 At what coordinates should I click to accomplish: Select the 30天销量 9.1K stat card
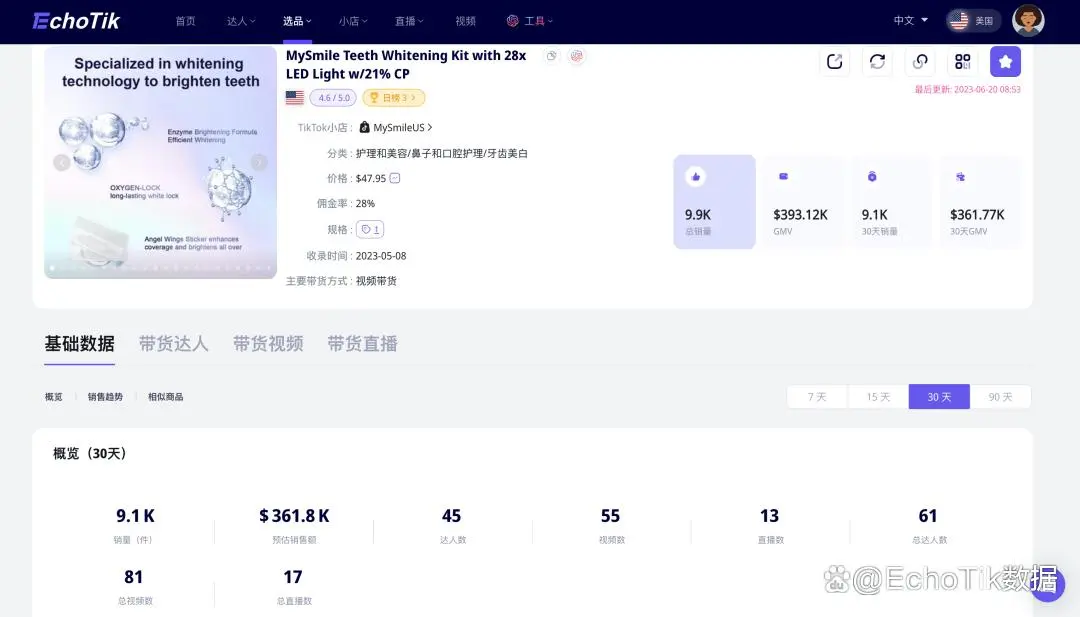pyautogui.click(x=891, y=202)
